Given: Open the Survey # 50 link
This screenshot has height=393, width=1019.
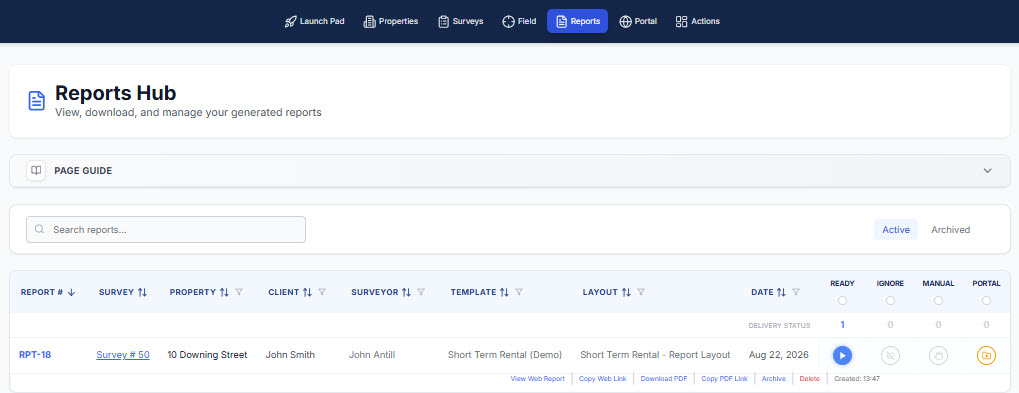Looking at the screenshot, I should (x=123, y=355).
